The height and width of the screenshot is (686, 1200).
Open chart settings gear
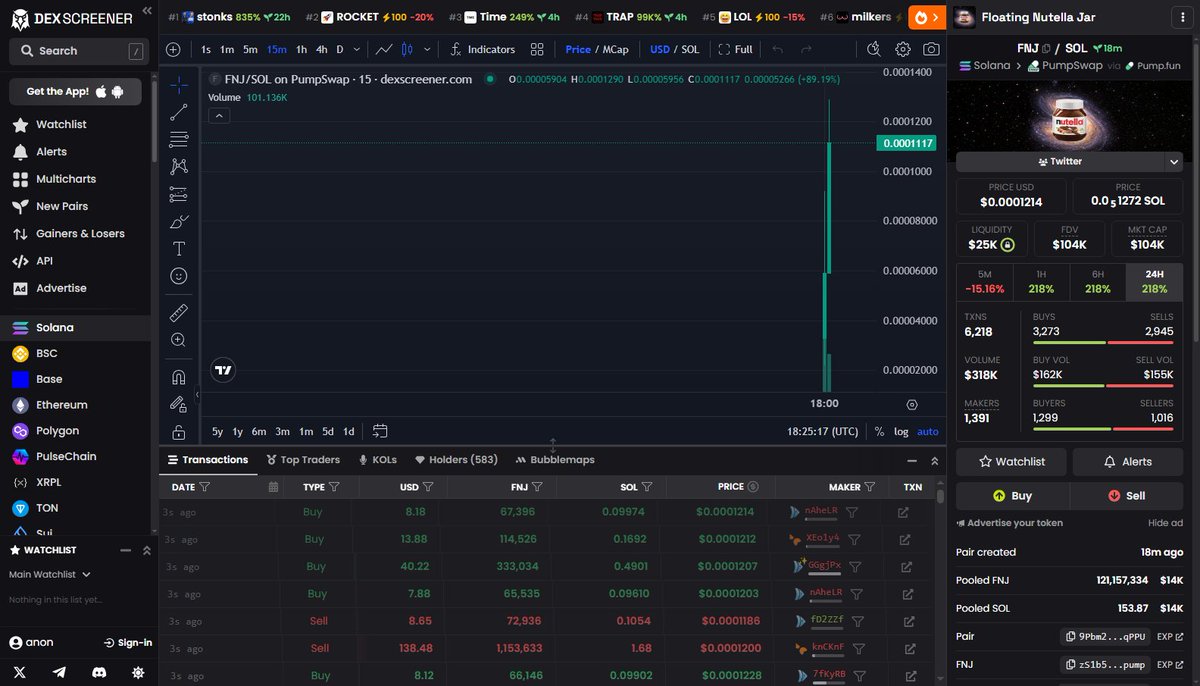pos(903,49)
